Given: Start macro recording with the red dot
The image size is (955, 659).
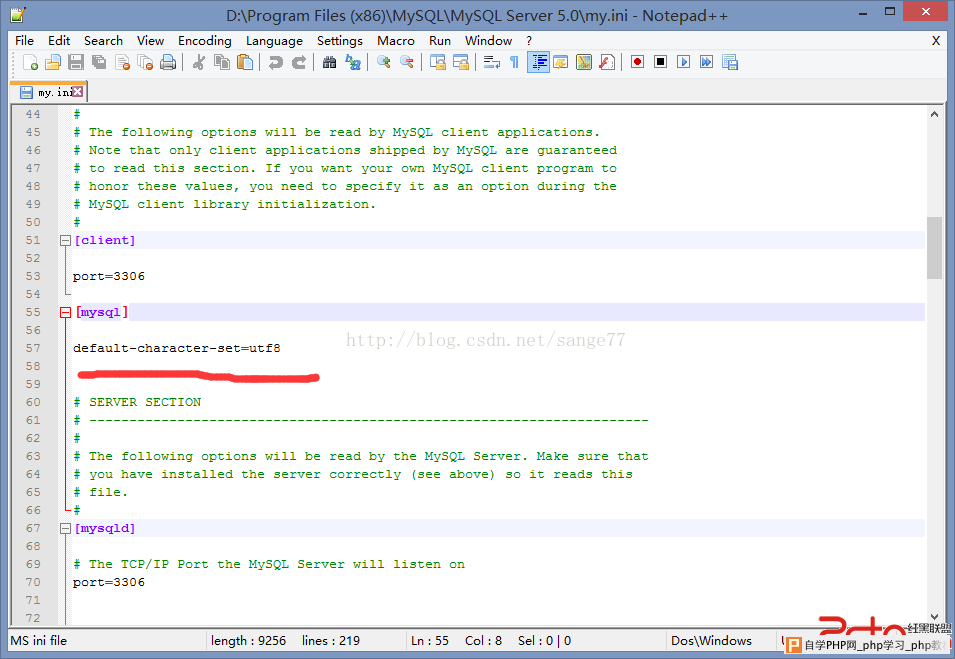Looking at the screenshot, I should tap(638, 62).
